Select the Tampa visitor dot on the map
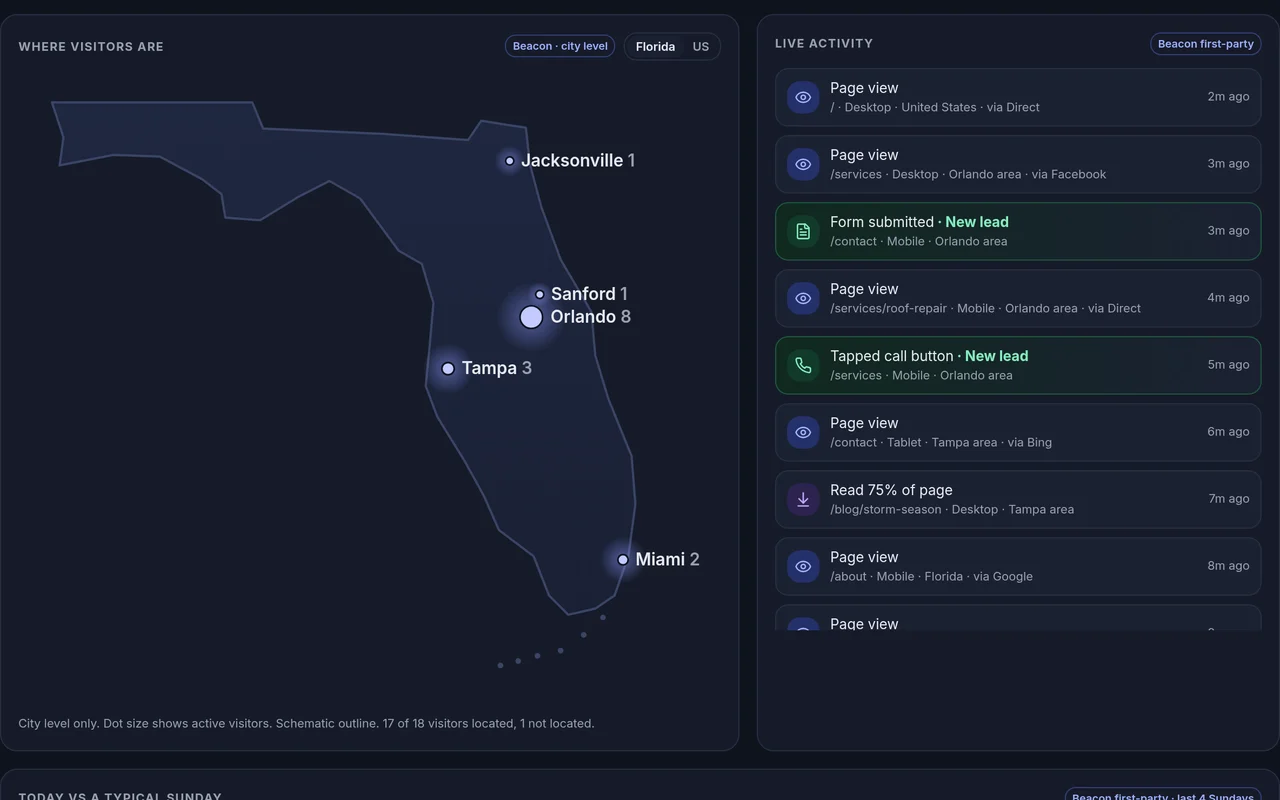This screenshot has width=1280, height=800. click(448, 369)
